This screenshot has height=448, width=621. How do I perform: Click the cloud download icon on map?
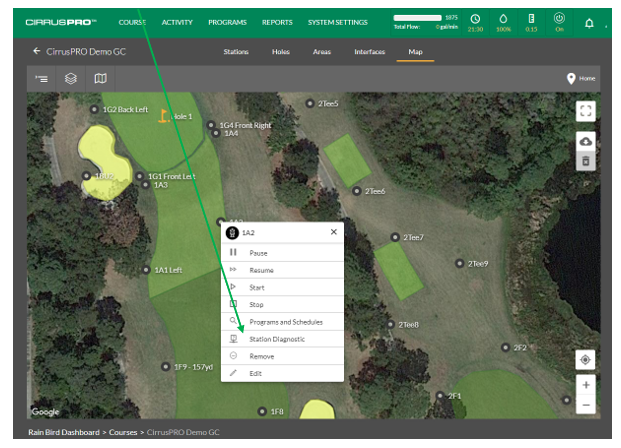(585, 141)
